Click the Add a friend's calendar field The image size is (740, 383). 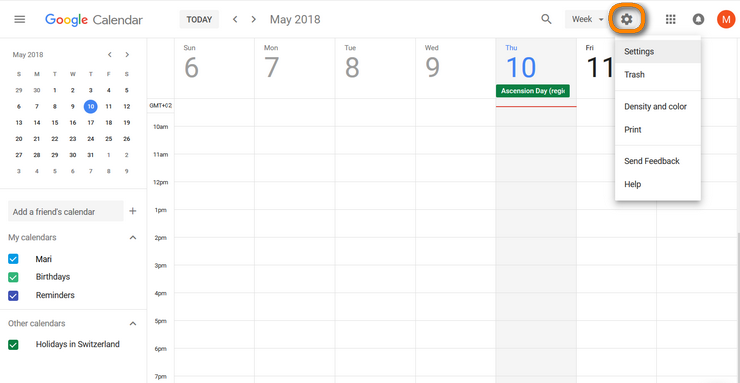click(66, 211)
